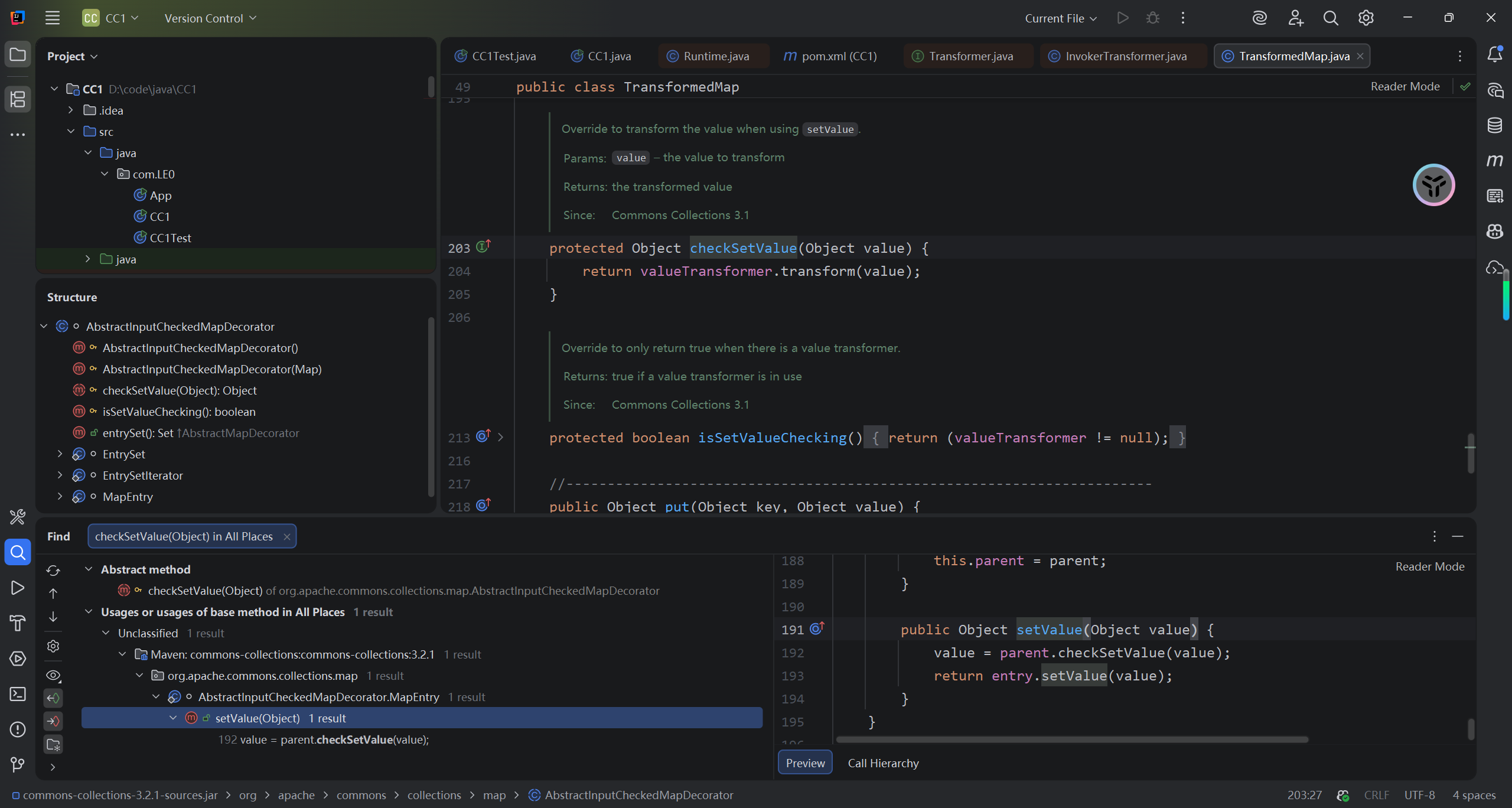
Task: Open the Maven tool window icon
Action: (1495, 161)
